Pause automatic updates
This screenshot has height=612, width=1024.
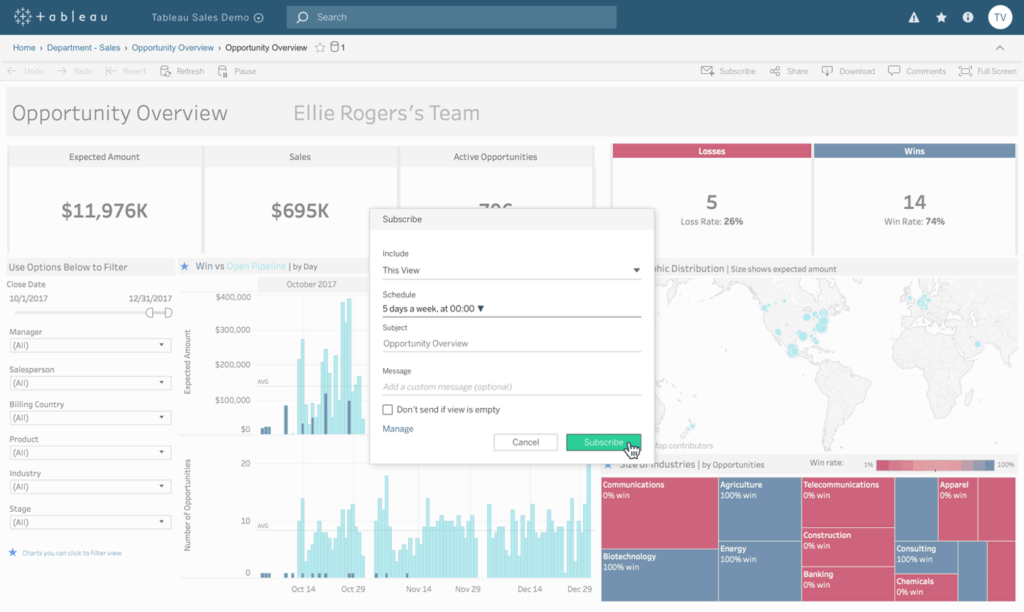[x=237, y=71]
